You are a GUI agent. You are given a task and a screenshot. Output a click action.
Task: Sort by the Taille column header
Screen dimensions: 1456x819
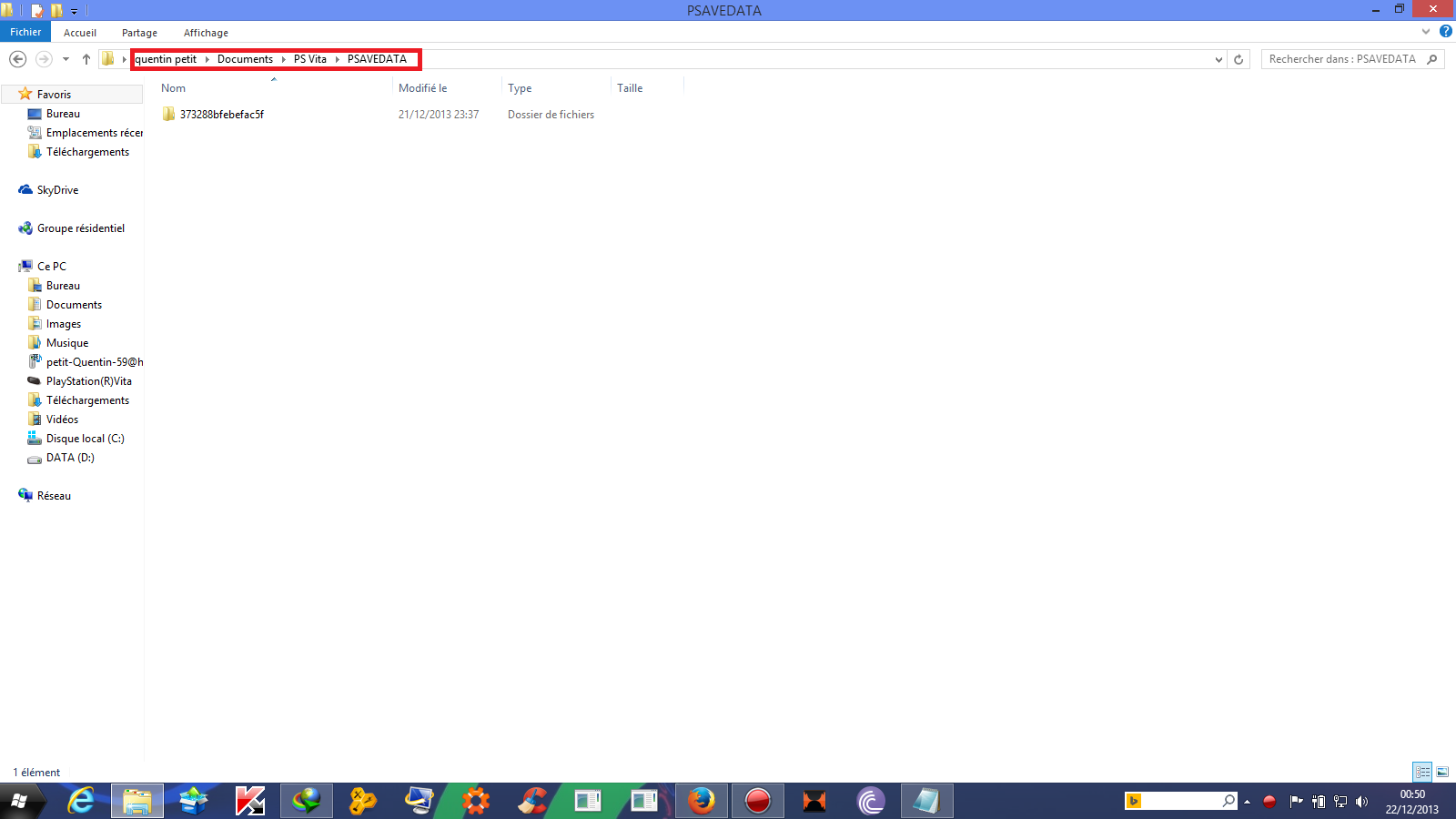pos(647,88)
